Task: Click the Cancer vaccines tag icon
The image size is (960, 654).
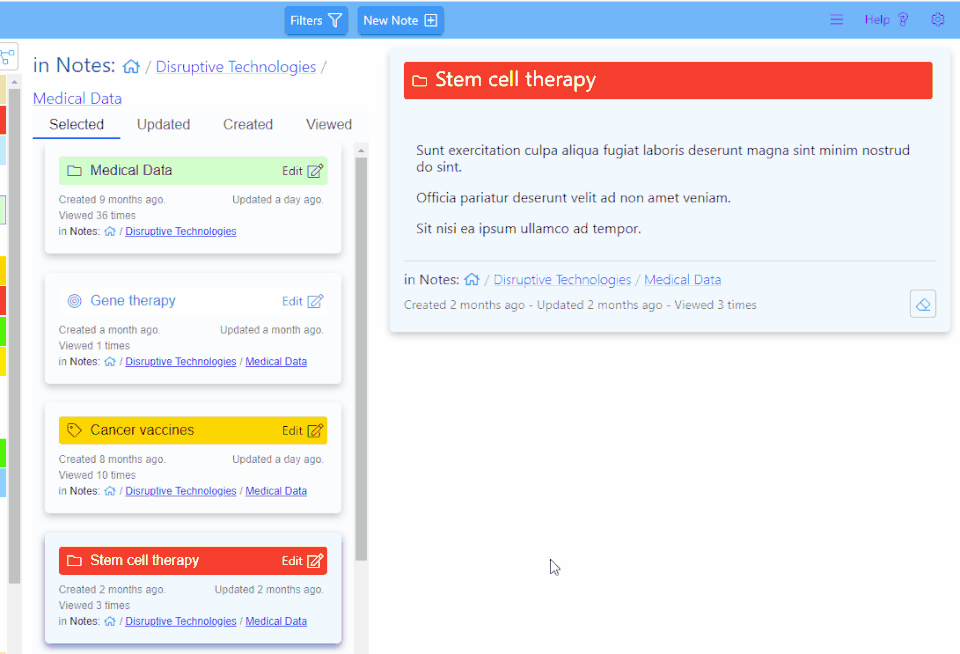Action: coord(74,430)
